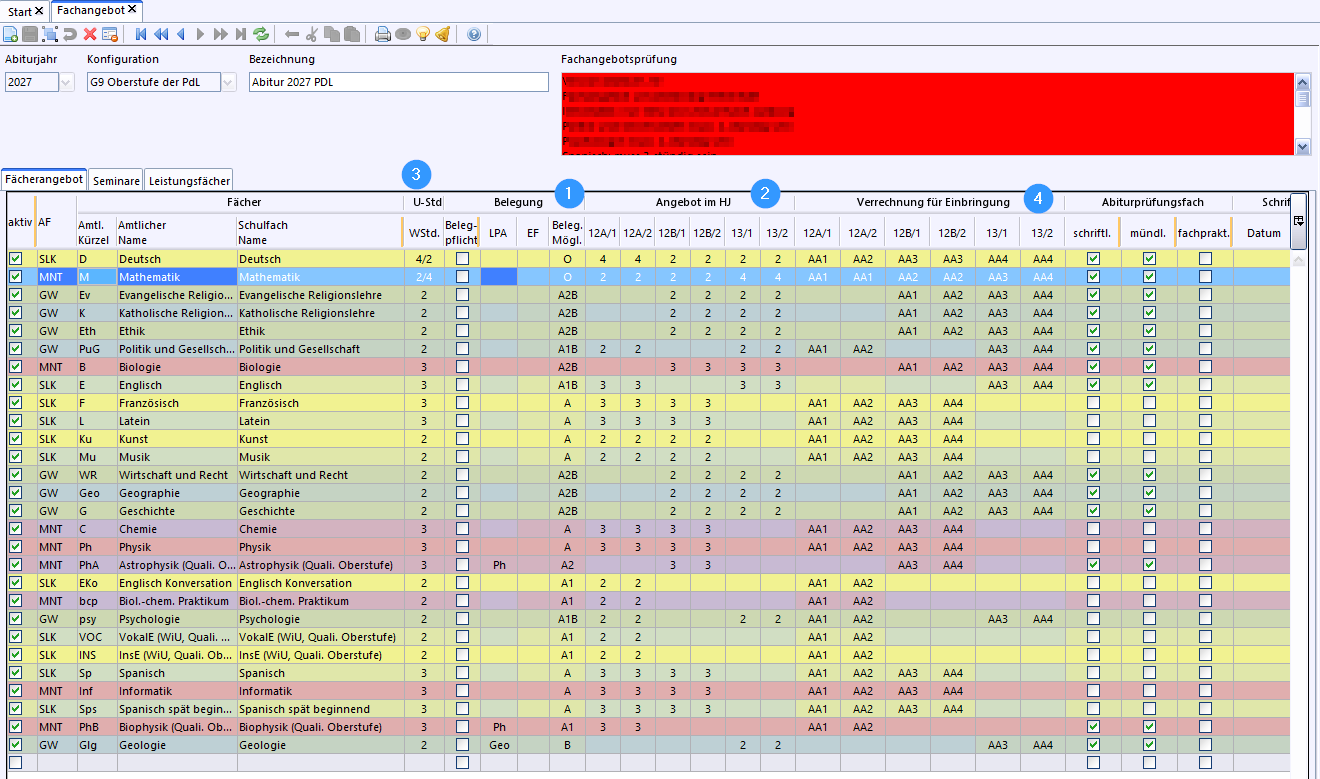This screenshot has width=1320, height=779.
Task: Click the AF column header
Action: tap(55, 221)
